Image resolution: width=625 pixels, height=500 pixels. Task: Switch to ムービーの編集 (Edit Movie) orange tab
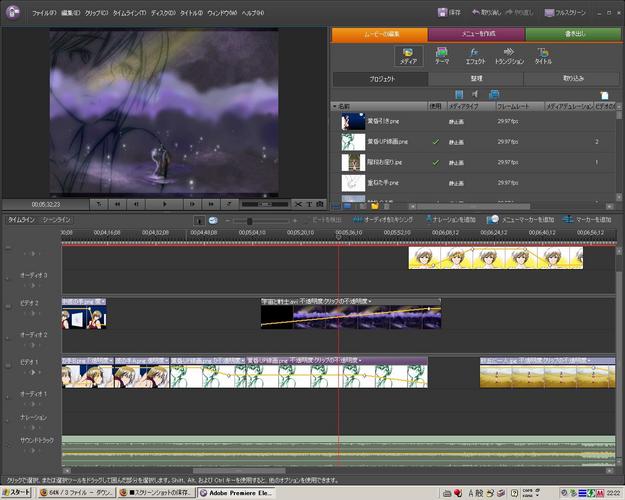379,34
